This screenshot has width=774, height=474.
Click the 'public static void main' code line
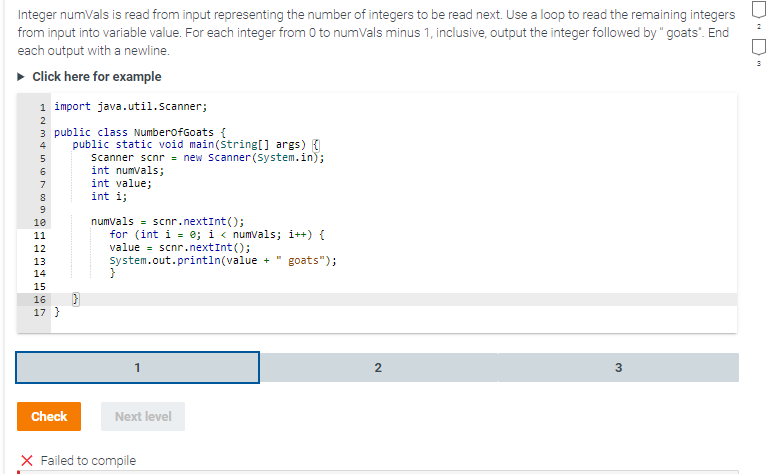pos(196,145)
